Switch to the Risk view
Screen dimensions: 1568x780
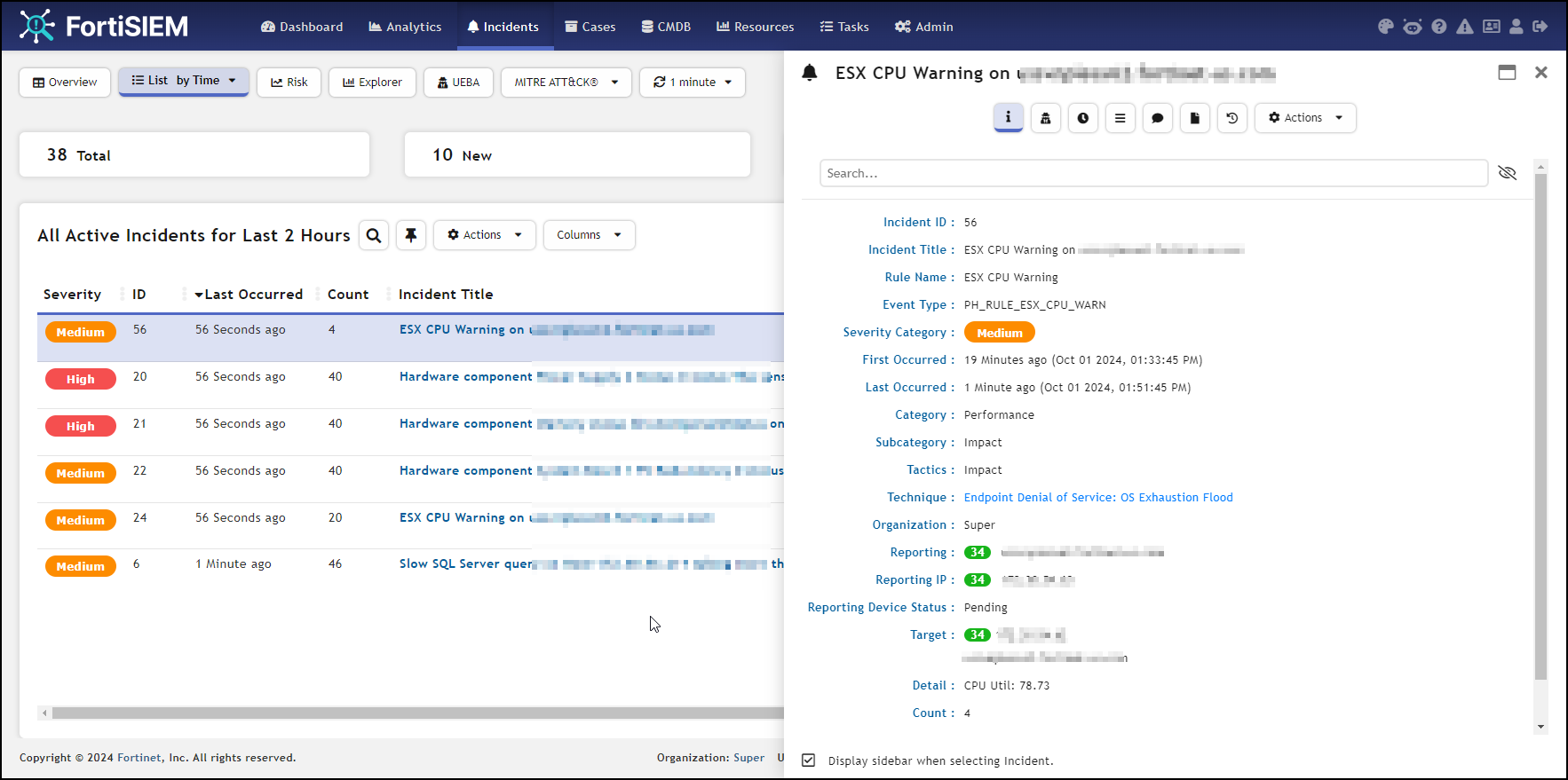point(289,83)
